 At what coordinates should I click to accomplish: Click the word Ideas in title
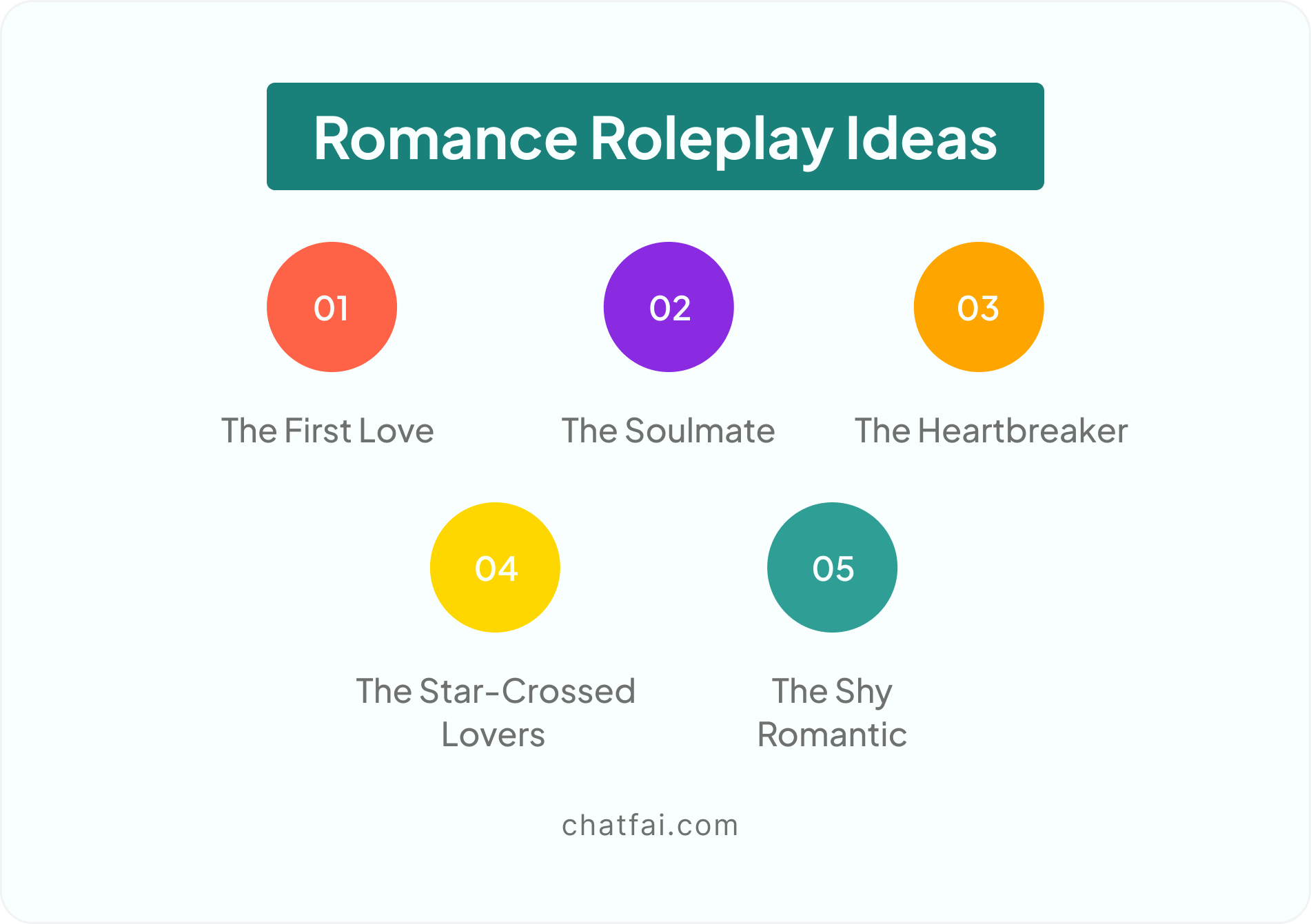[x=922, y=138]
